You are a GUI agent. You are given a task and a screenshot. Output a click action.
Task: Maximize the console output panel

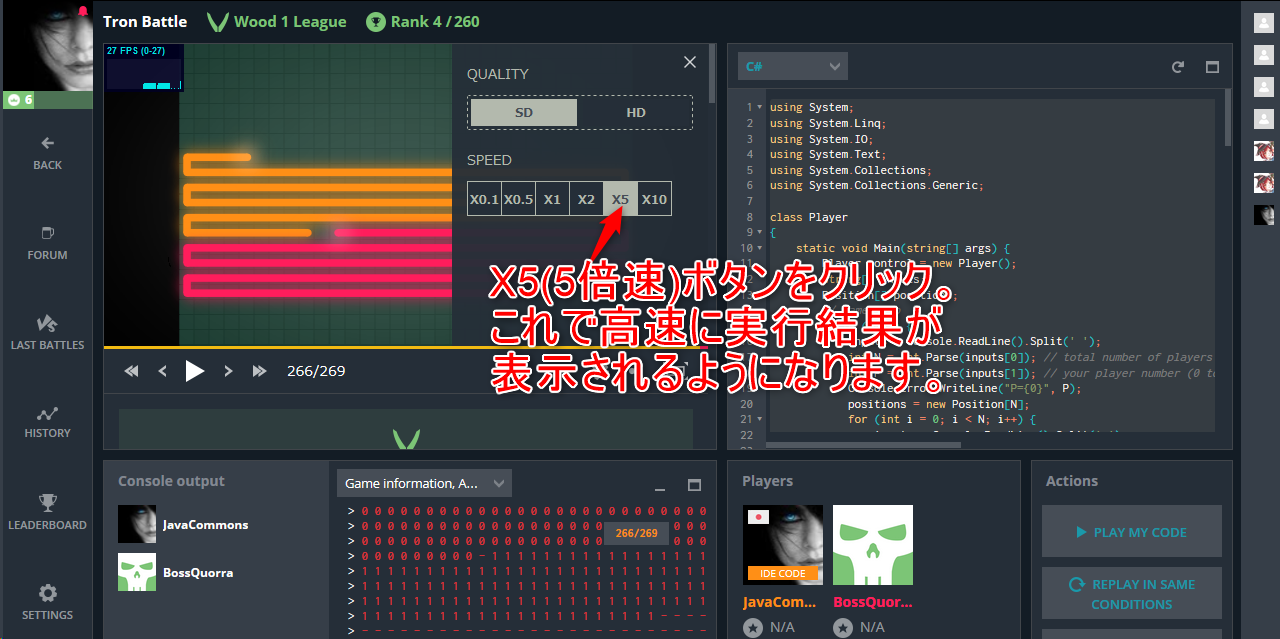[694, 485]
